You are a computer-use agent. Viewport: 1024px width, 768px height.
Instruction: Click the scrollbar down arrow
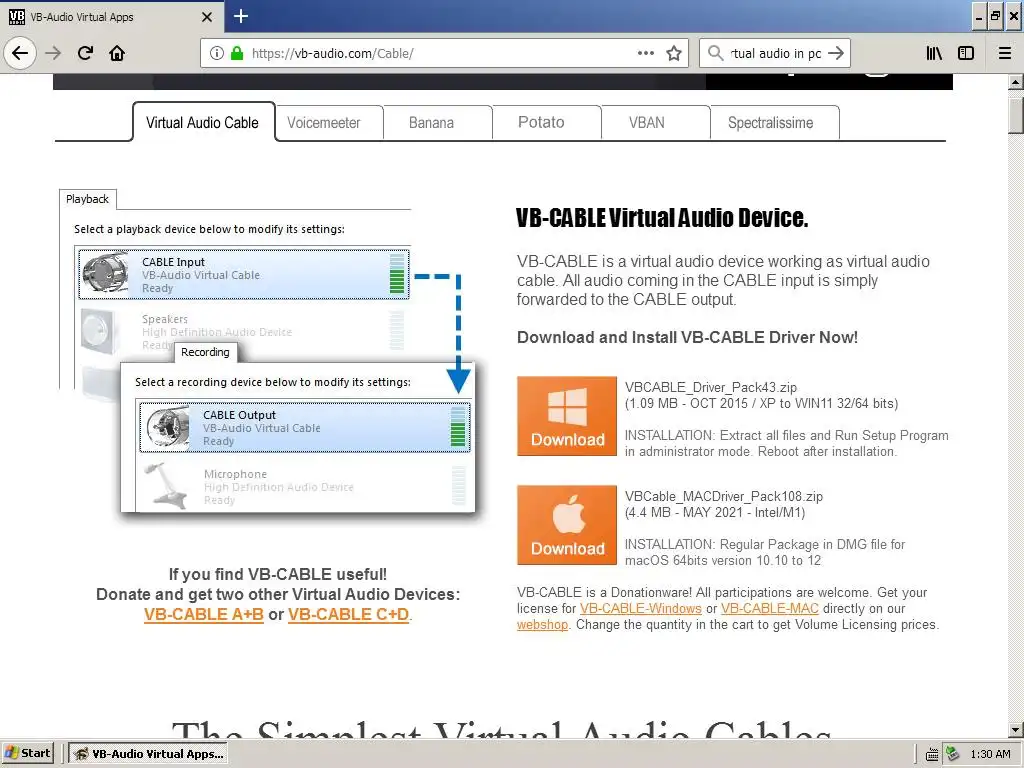pos(1015,729)
